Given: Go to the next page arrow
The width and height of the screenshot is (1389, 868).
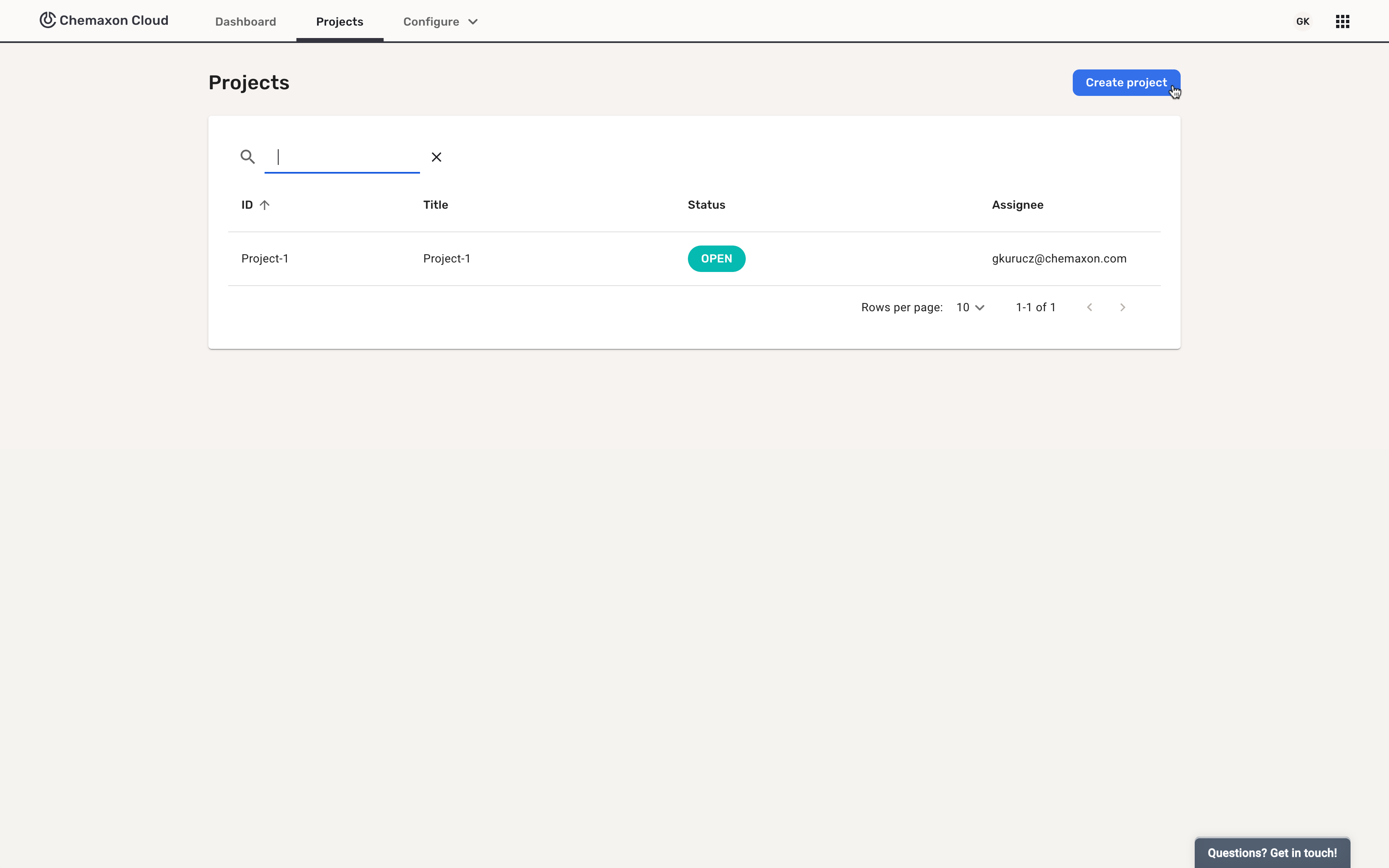Looking at the screenshot, I should (x=1122, y=307).
